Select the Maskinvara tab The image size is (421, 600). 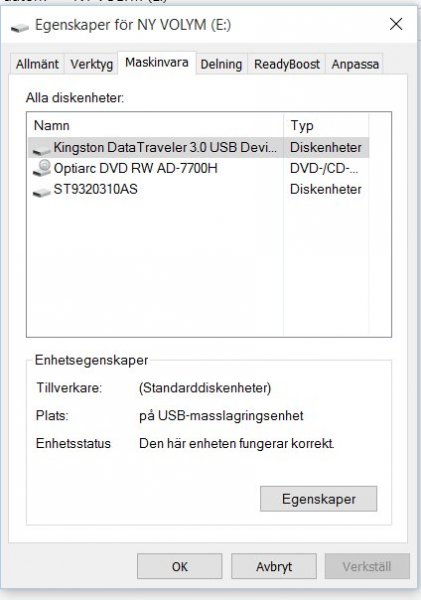157,62
